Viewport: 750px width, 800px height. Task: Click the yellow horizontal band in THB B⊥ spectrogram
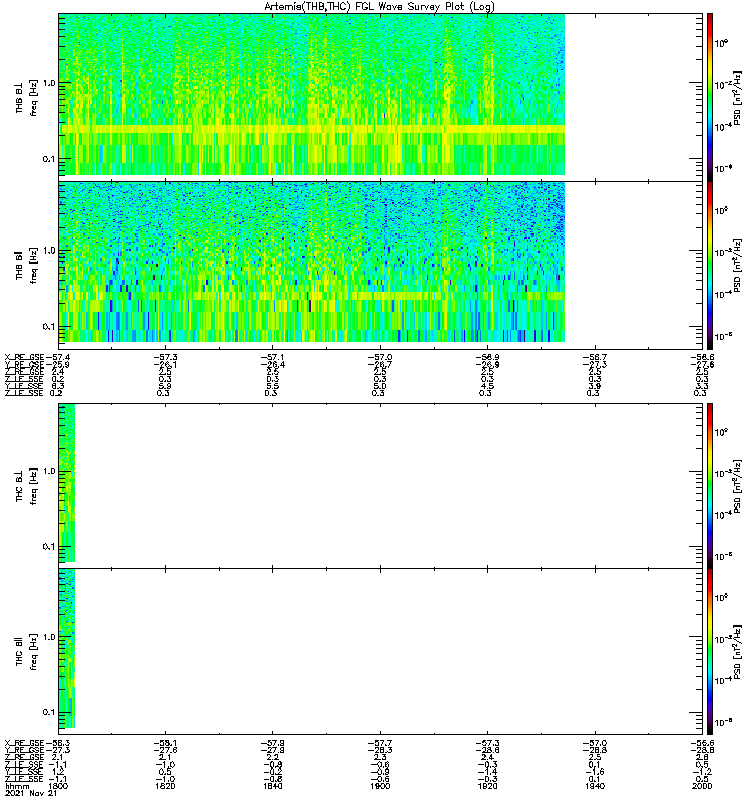(x=312, y=130)
